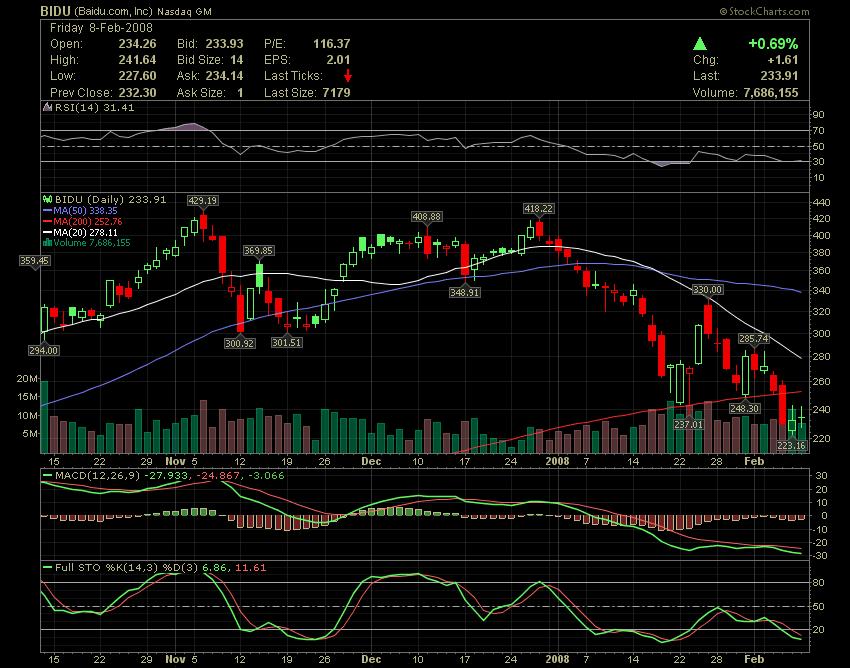850x668 pixels.
Task: Click the 429.19 peak price label
Action: (203, 201)
